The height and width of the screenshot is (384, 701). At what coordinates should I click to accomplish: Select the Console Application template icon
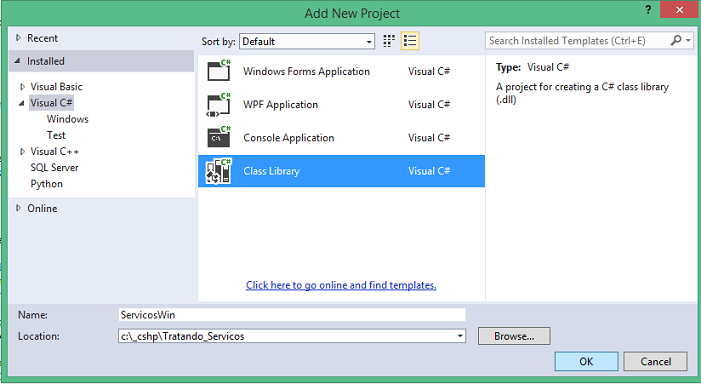(x=219, y=137)
